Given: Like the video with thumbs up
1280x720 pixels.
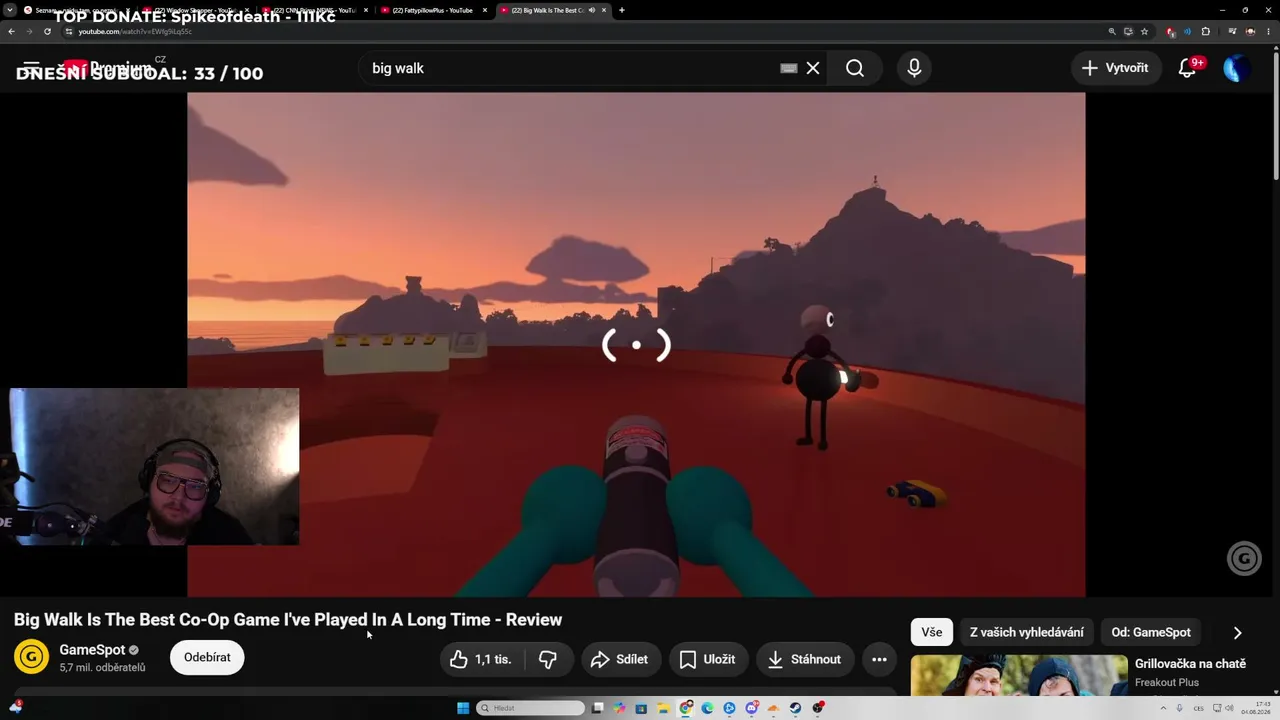Looking at the screenshot, I should click(x=480, y=659).
